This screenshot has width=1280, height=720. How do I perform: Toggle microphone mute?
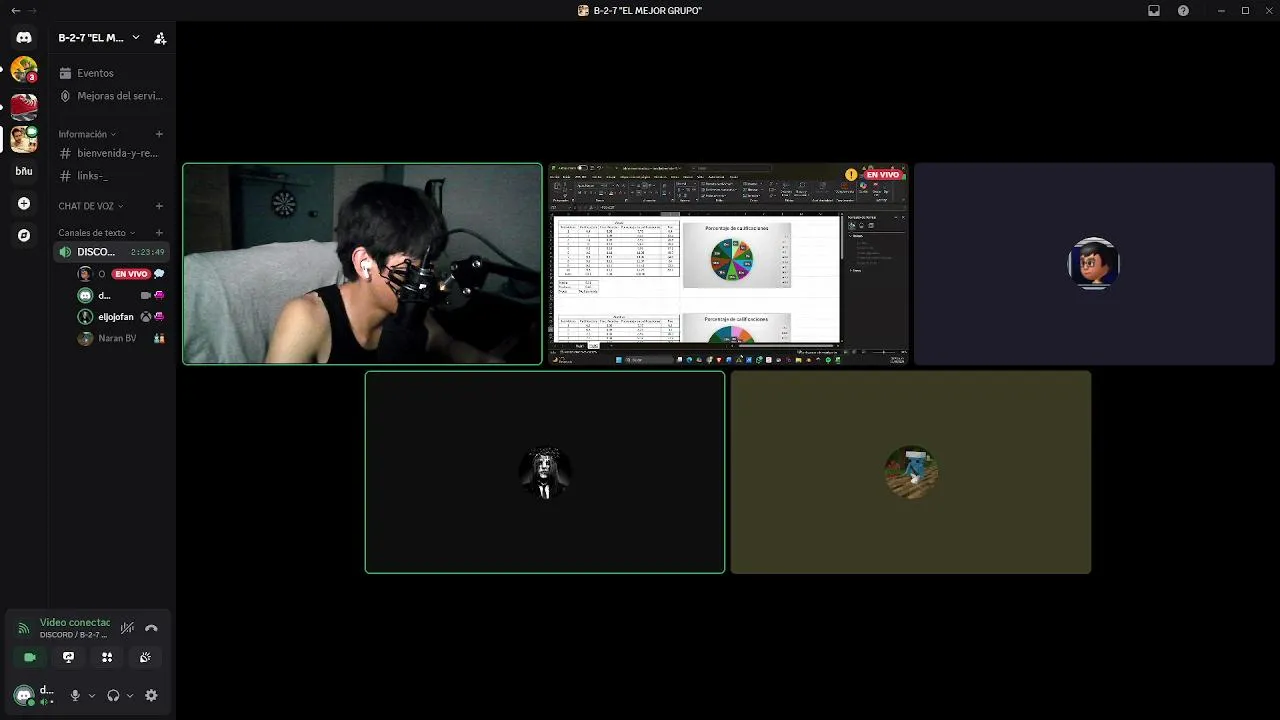coord(75,695)
